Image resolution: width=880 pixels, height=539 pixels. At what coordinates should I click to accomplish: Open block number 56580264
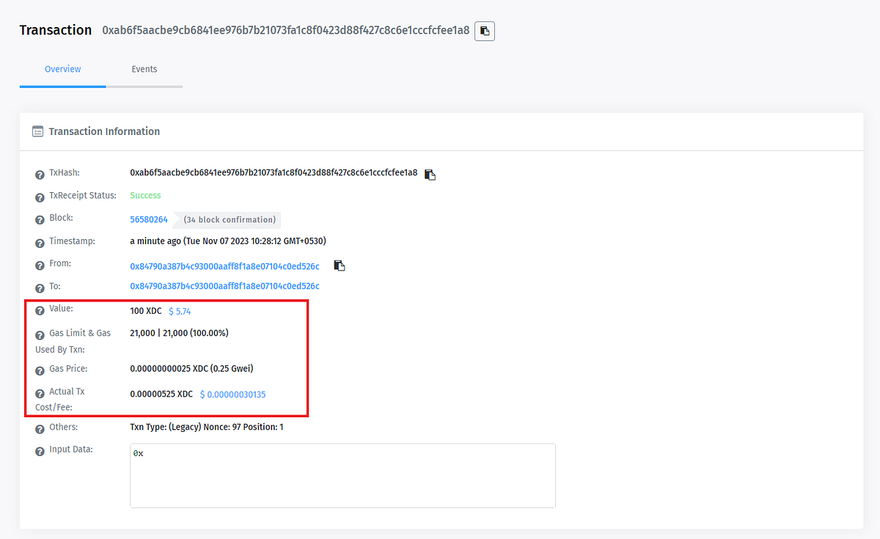pos(149,219)
